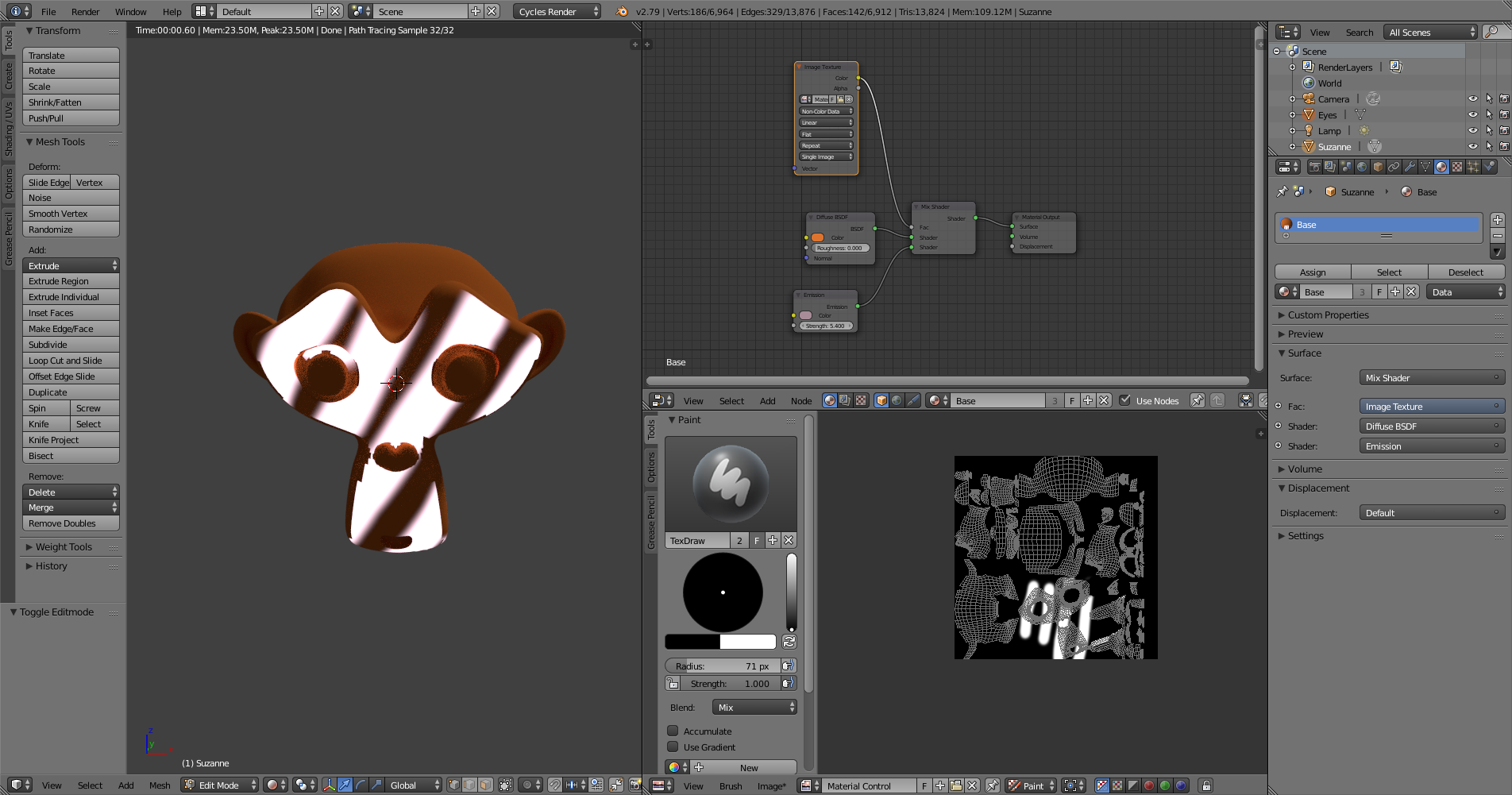
Task: Add a new material slot with plus
Action: point(1497,220)
